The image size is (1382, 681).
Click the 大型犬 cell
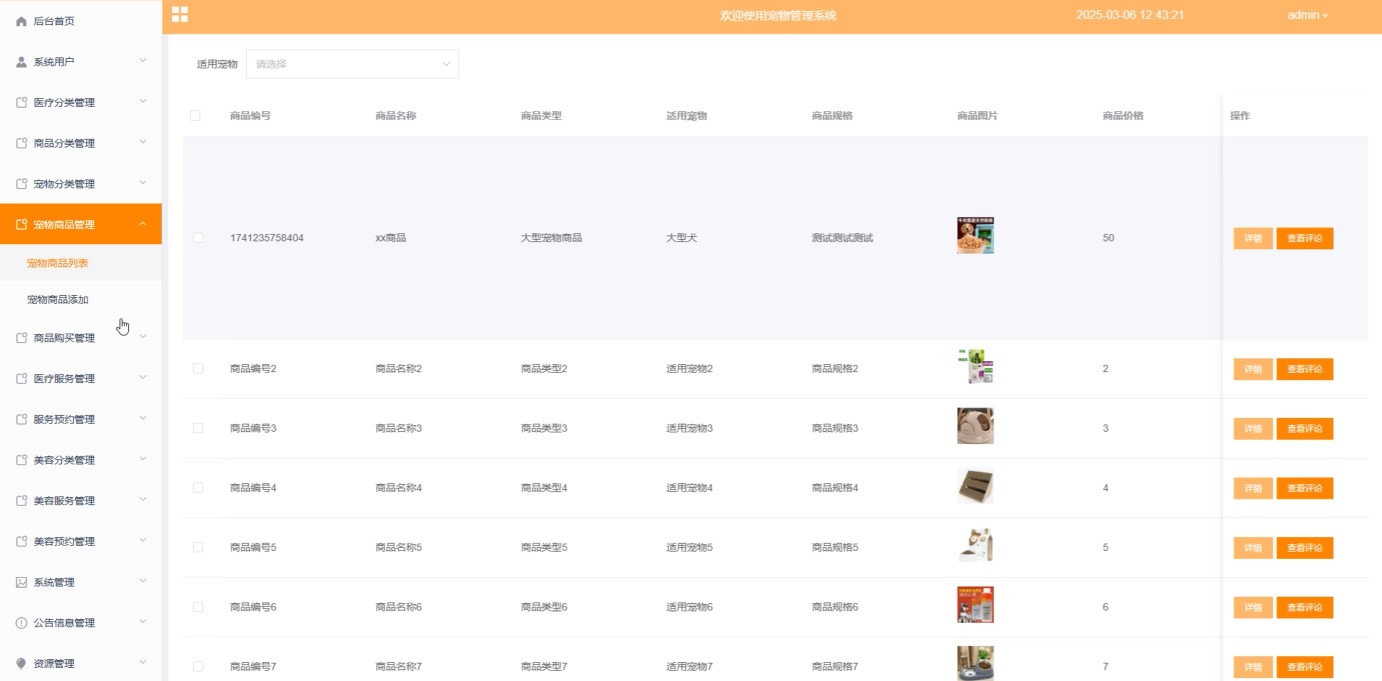(x=682, y=238)
